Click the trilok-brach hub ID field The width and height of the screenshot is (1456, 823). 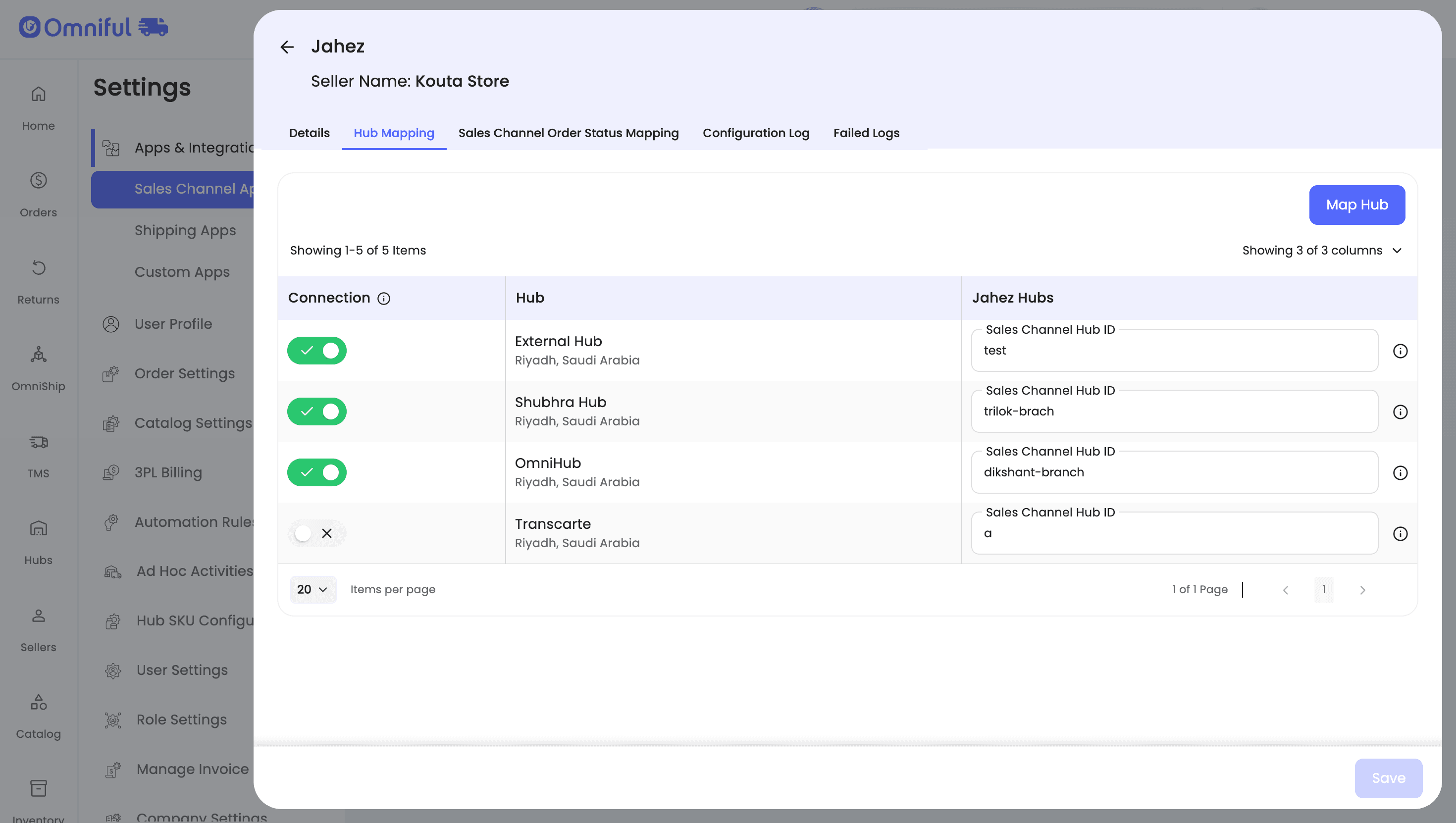pyautogui.click(x=1174, y=411)
